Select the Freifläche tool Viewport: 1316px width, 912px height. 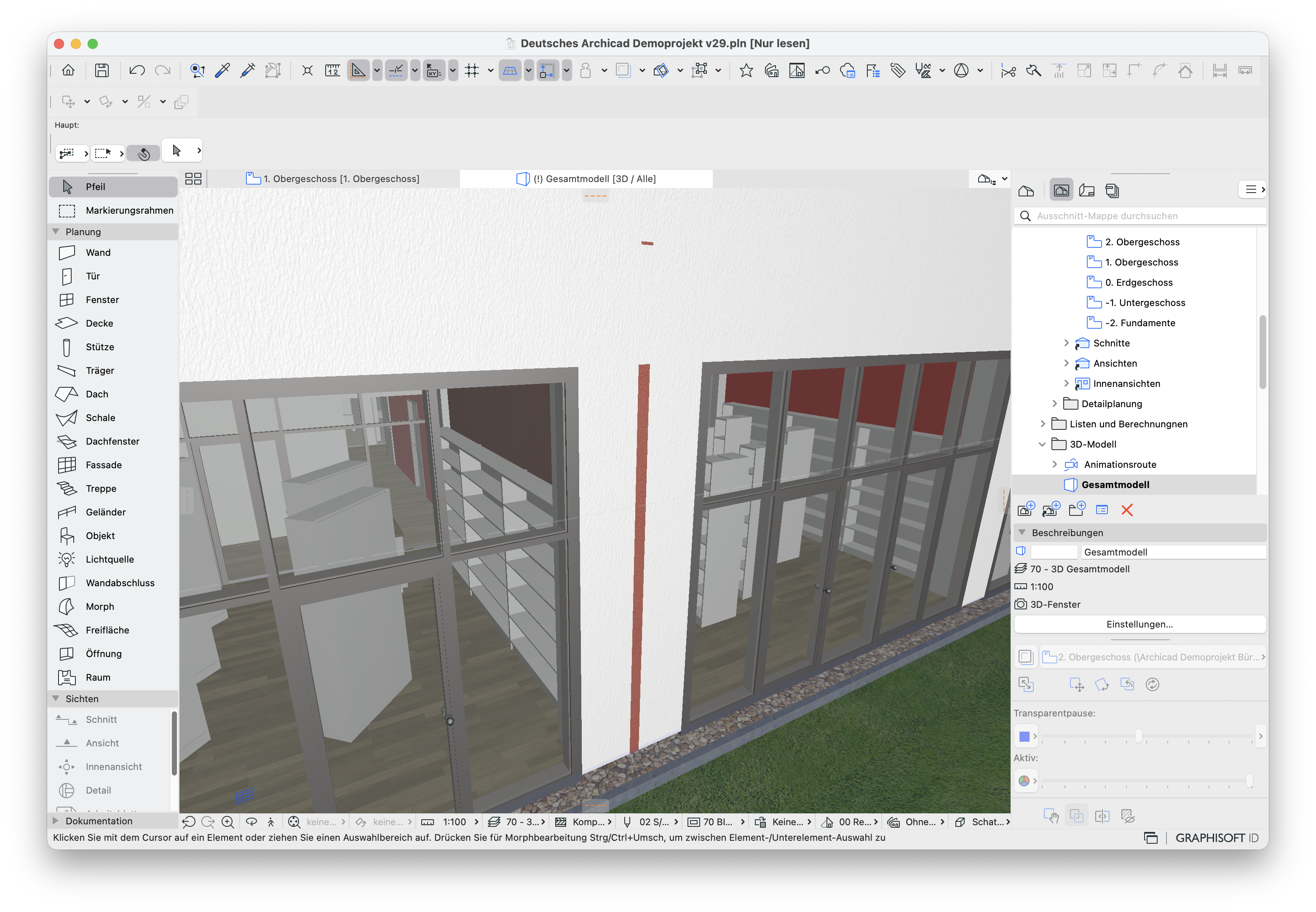113,630
